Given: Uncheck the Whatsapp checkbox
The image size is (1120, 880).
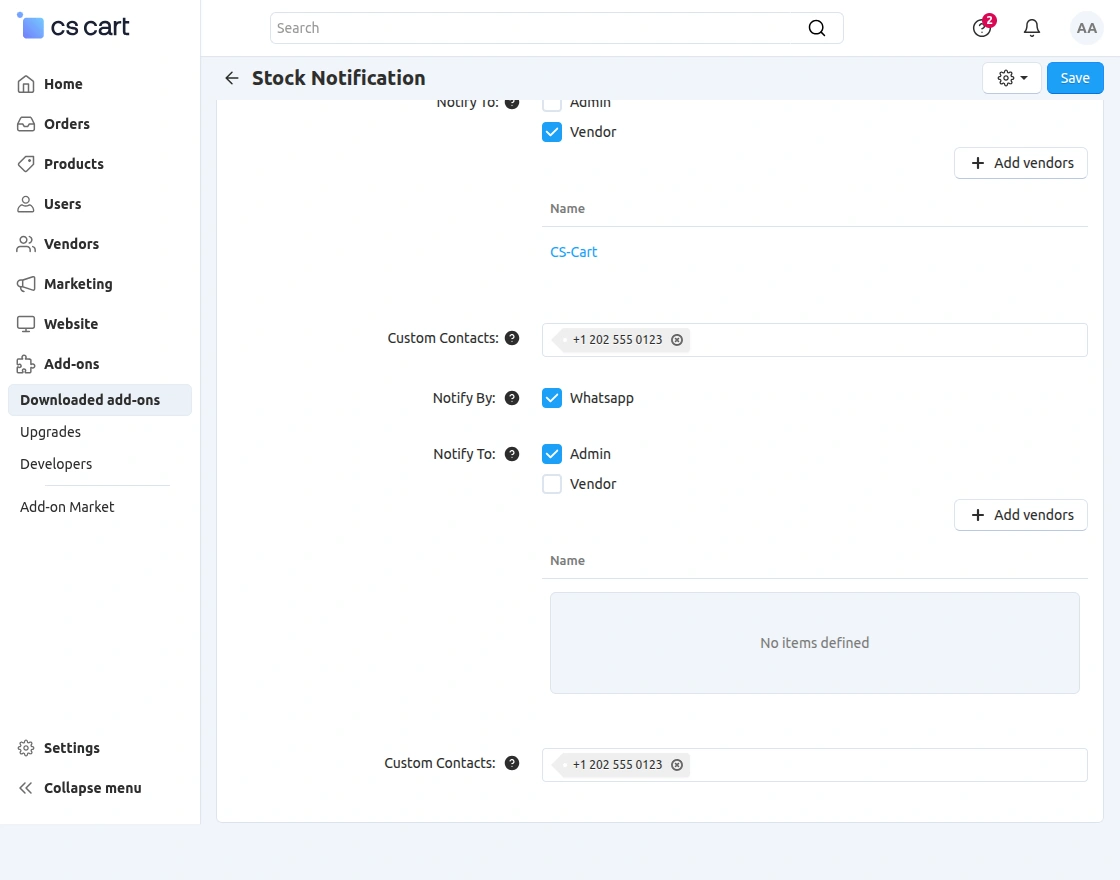Looking at the screenshot, I should pos(552,398).
